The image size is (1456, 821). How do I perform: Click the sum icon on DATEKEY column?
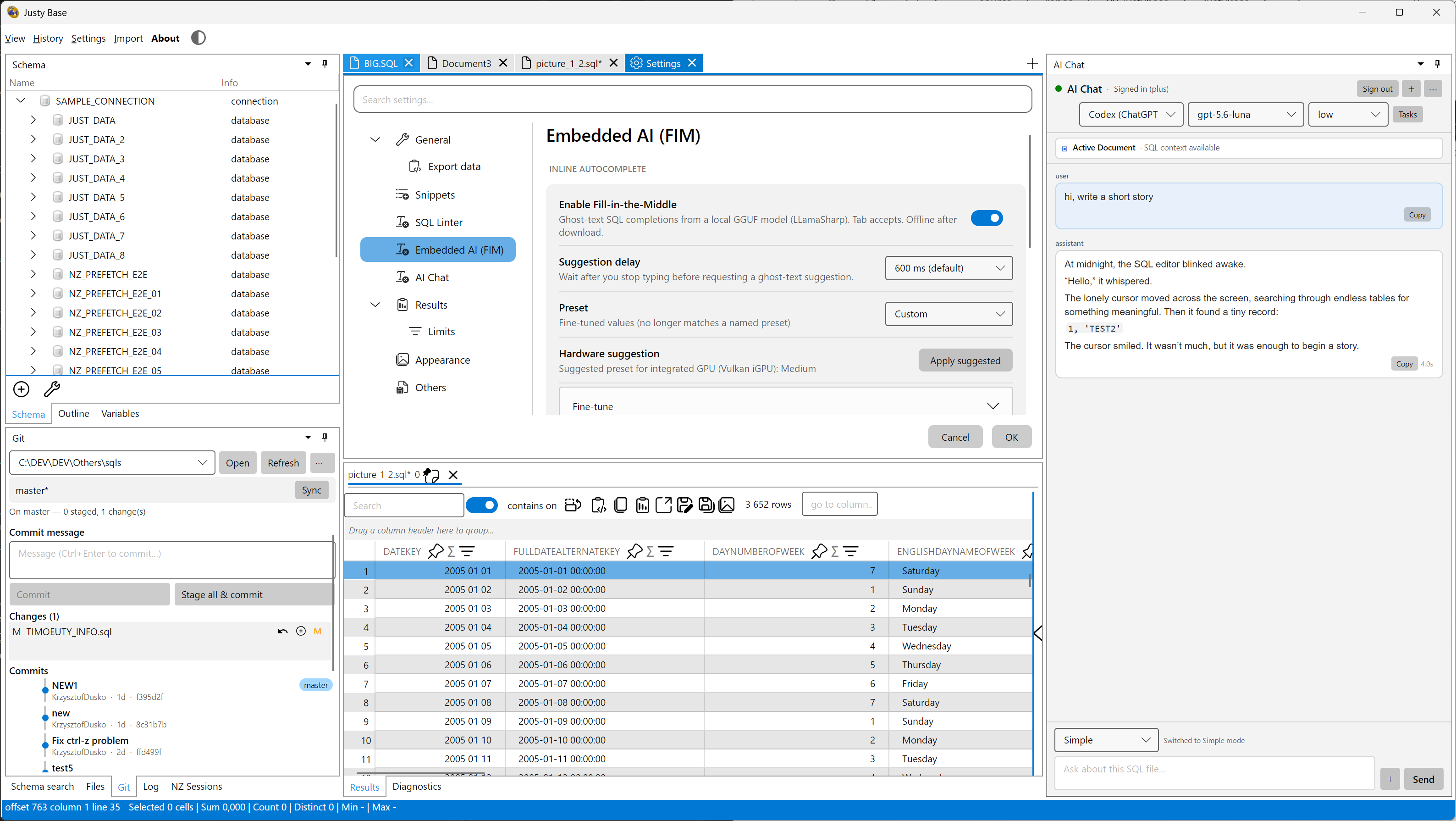[451, 551]
